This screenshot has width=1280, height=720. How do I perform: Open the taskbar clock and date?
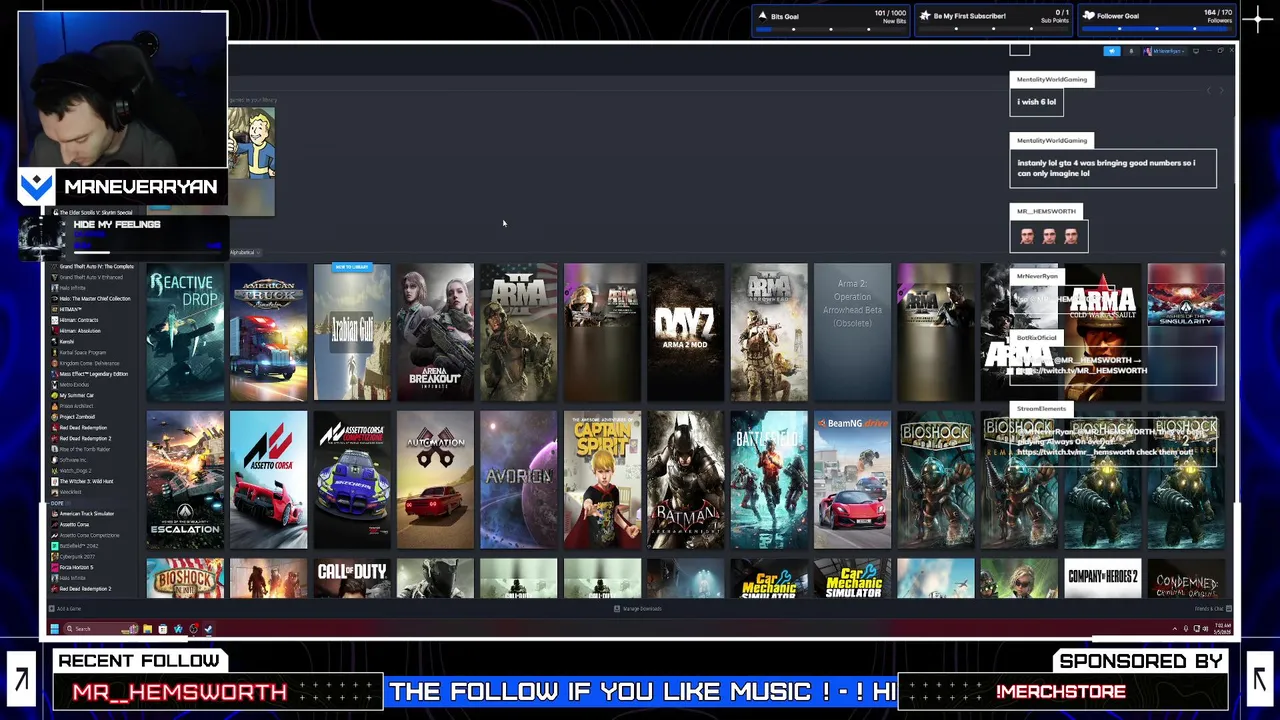pos(1223,629)
